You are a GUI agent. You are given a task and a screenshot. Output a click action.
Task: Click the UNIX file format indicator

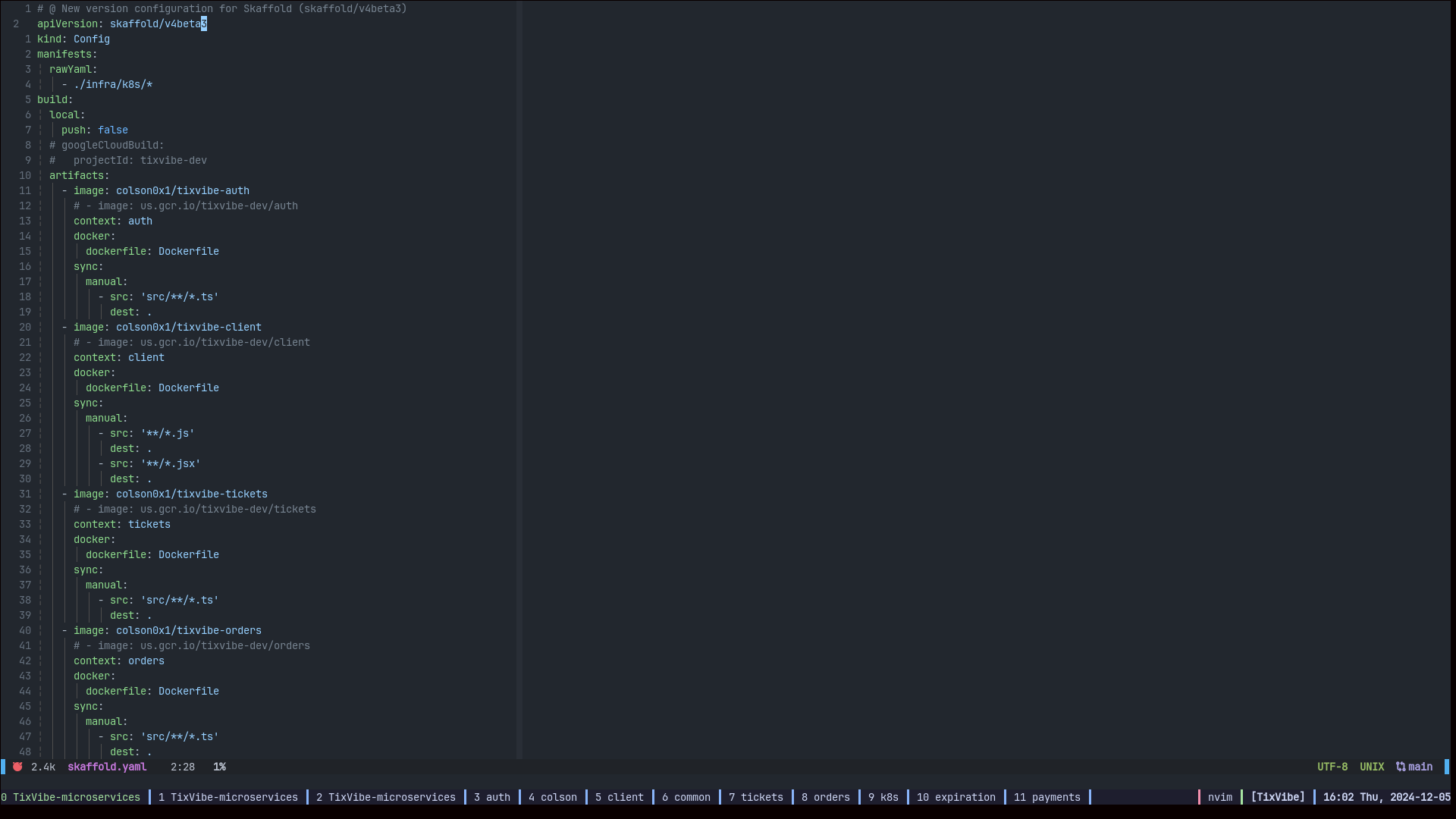click(1371, 767)
